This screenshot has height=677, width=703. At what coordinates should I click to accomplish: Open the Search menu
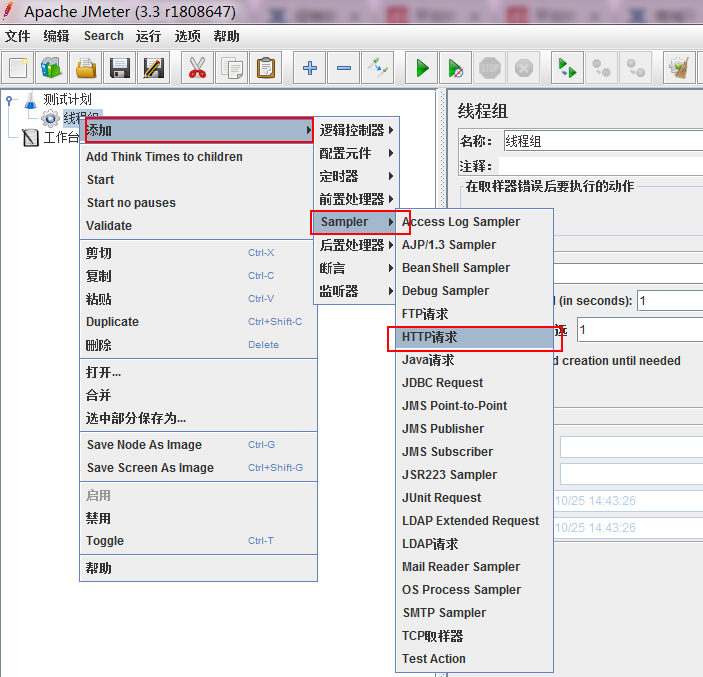pos(104,36)
